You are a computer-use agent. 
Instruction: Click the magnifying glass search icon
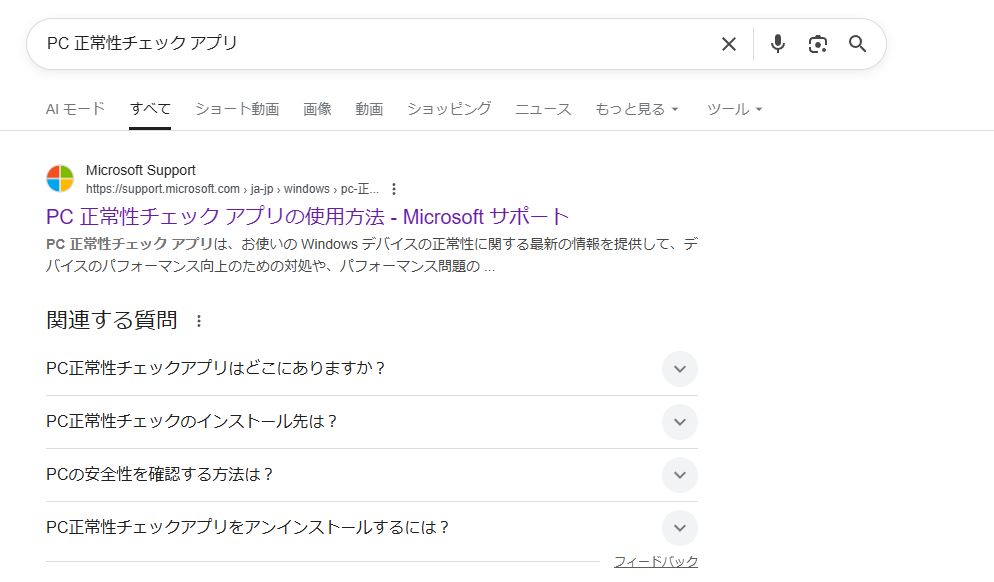pyautogui.click(x=857, y=44)
